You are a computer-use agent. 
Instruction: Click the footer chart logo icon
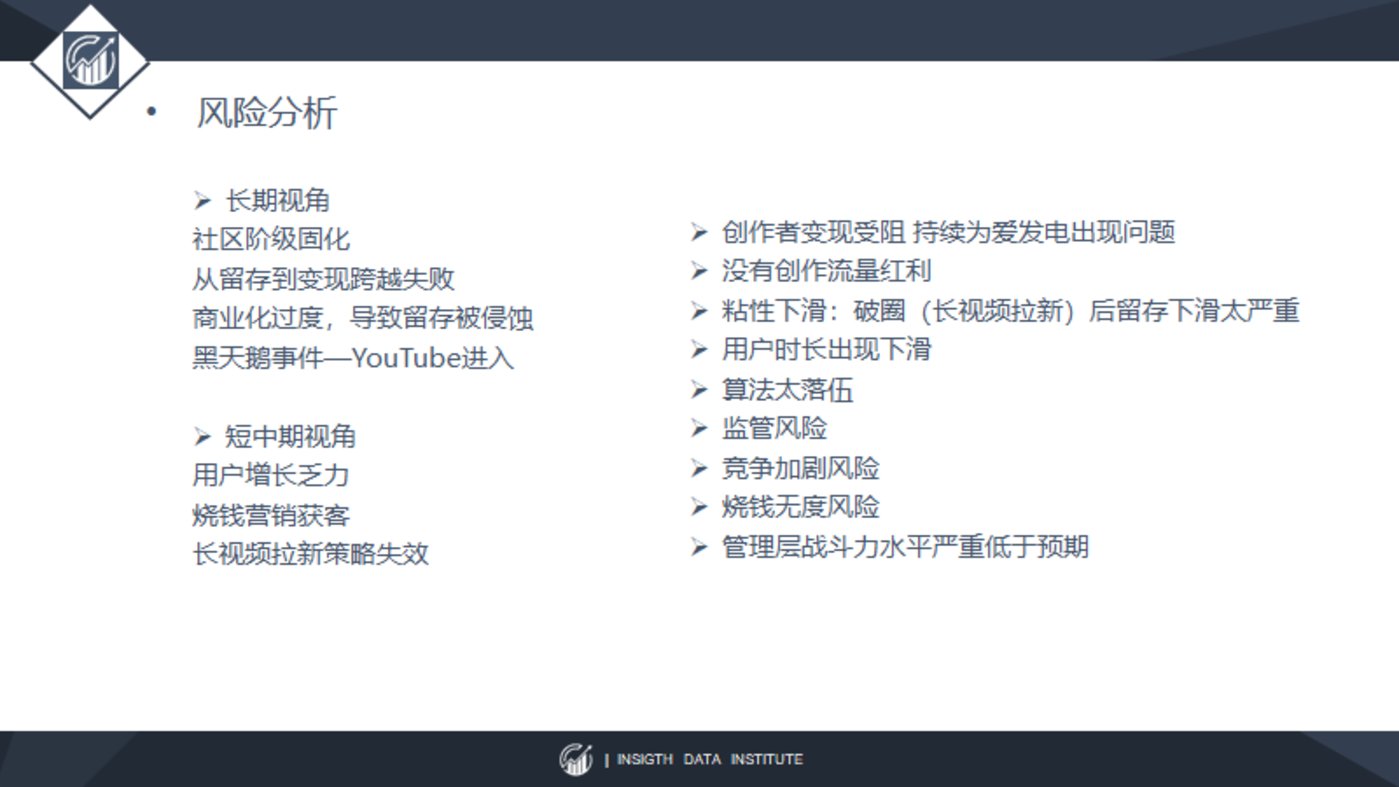coord(575,759)
